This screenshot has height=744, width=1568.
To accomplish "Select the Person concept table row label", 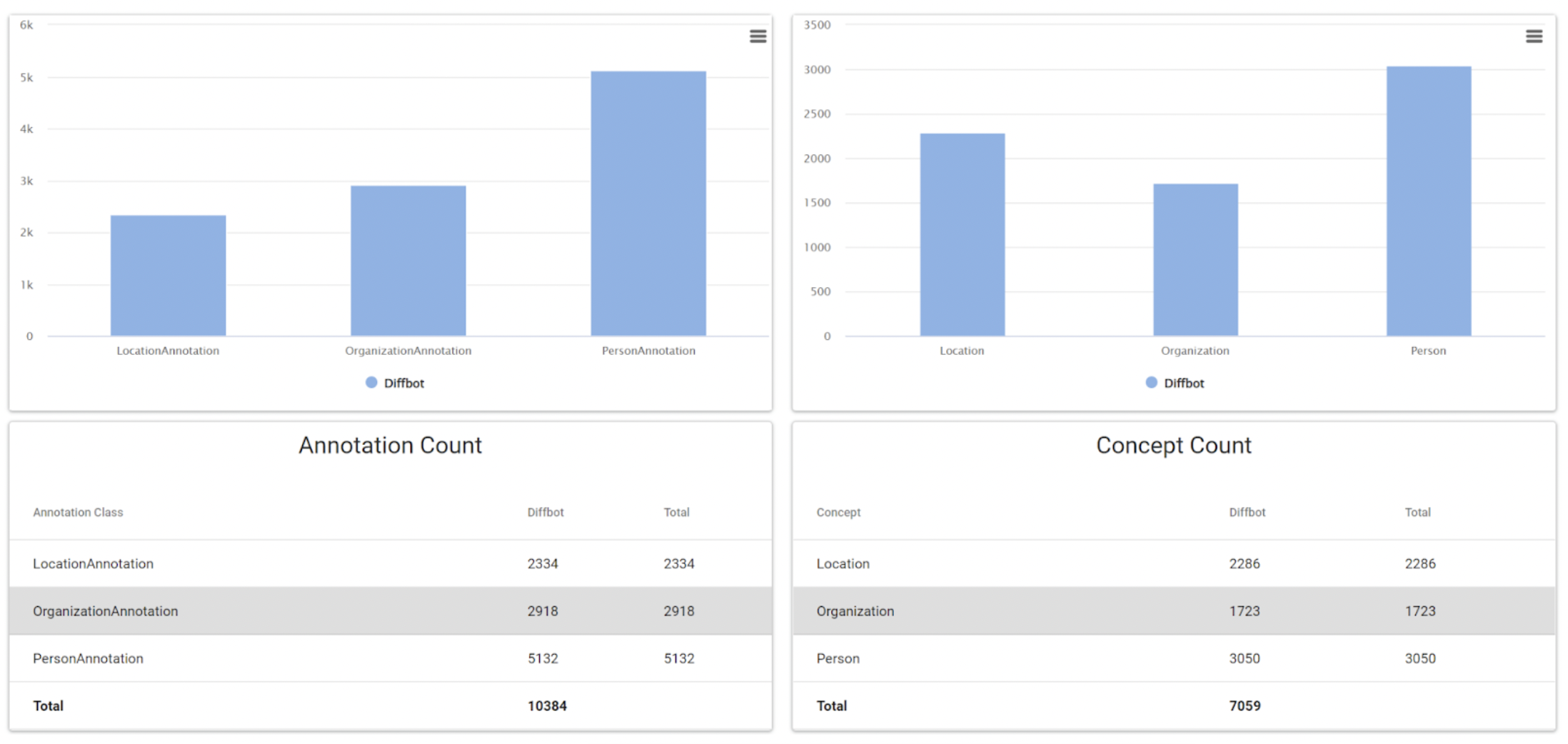I will pos(838,658).
